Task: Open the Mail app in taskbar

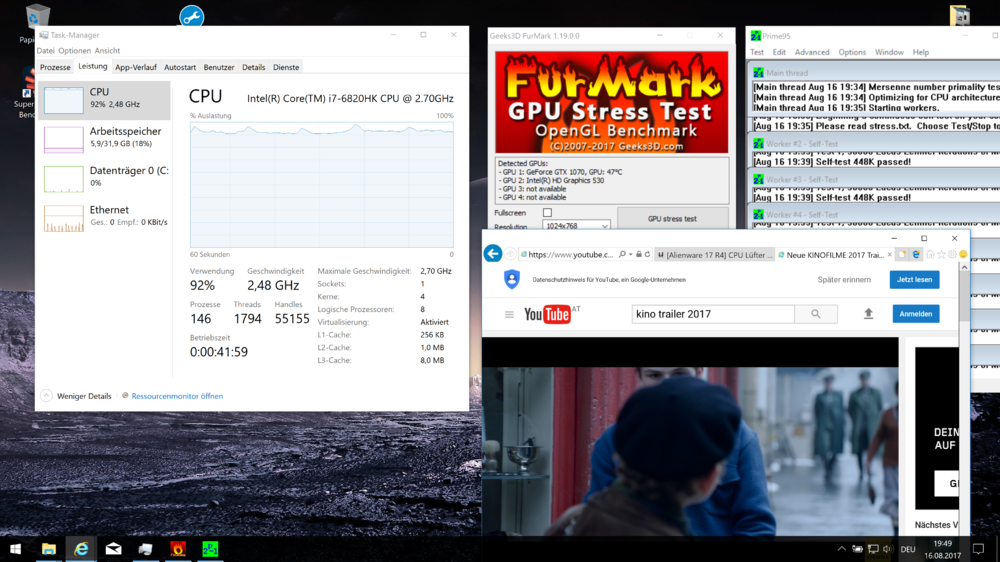Action: [x=113, y=549]
